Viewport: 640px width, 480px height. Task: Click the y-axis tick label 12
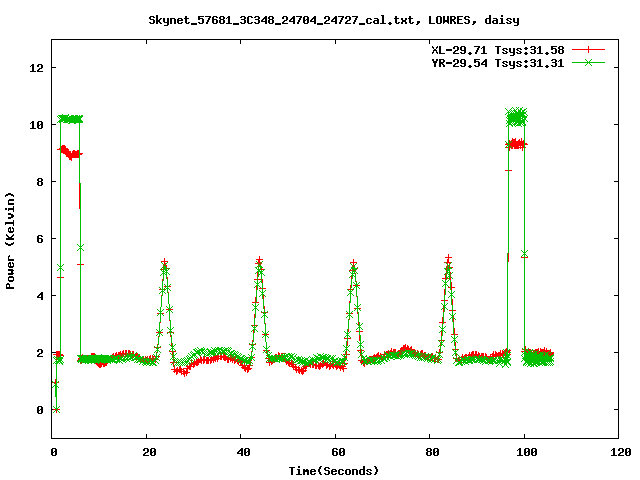pyautogui.click(x=37, y=68)
